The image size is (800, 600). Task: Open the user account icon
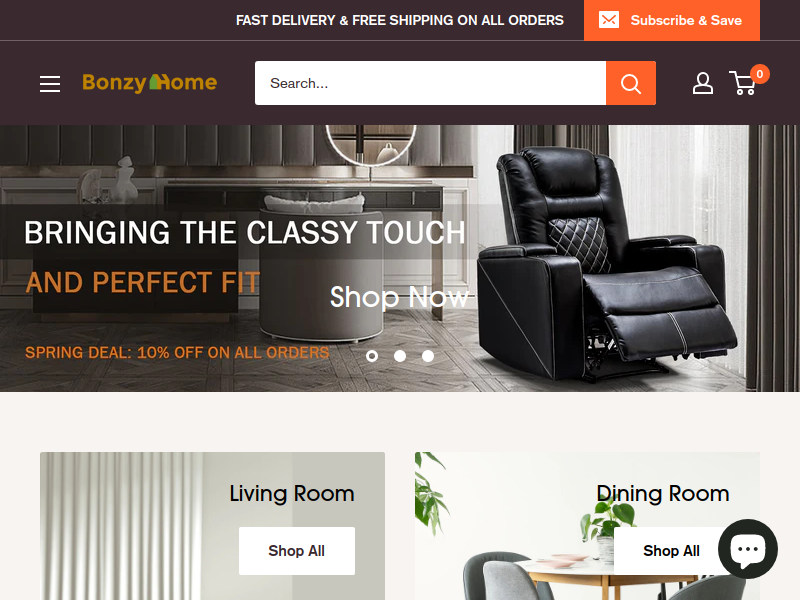[x=703, y=83]
